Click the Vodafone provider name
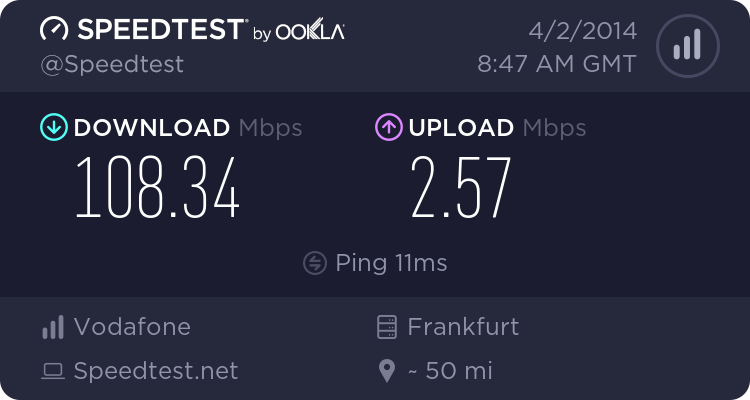 click(x=132, y=326)
